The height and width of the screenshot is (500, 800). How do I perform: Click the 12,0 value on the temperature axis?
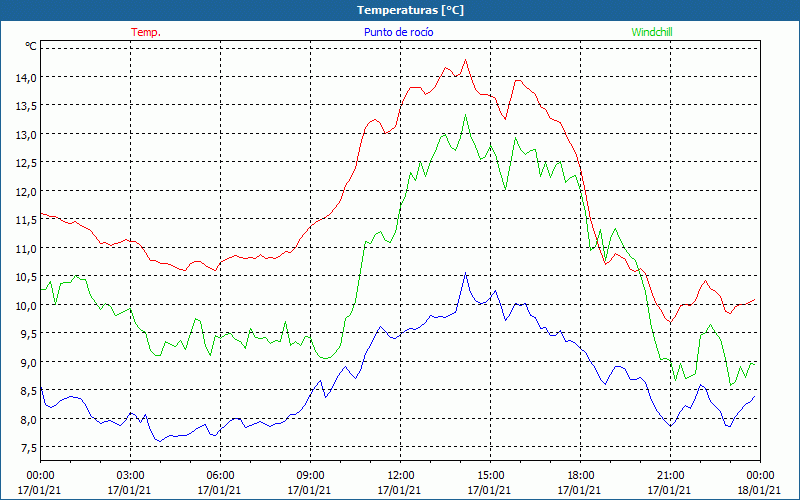coord(26,191)
